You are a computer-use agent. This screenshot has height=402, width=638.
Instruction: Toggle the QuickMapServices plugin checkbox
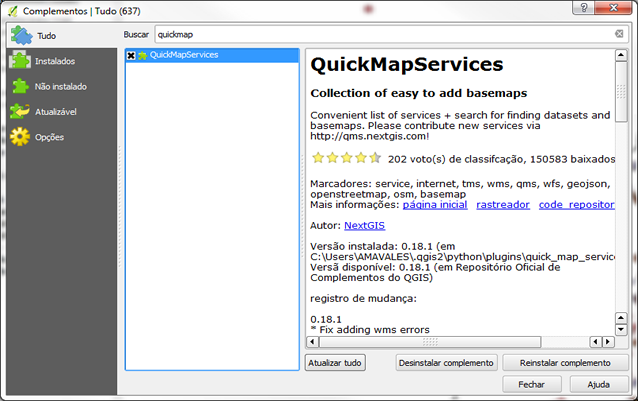(x=131, y=55)
